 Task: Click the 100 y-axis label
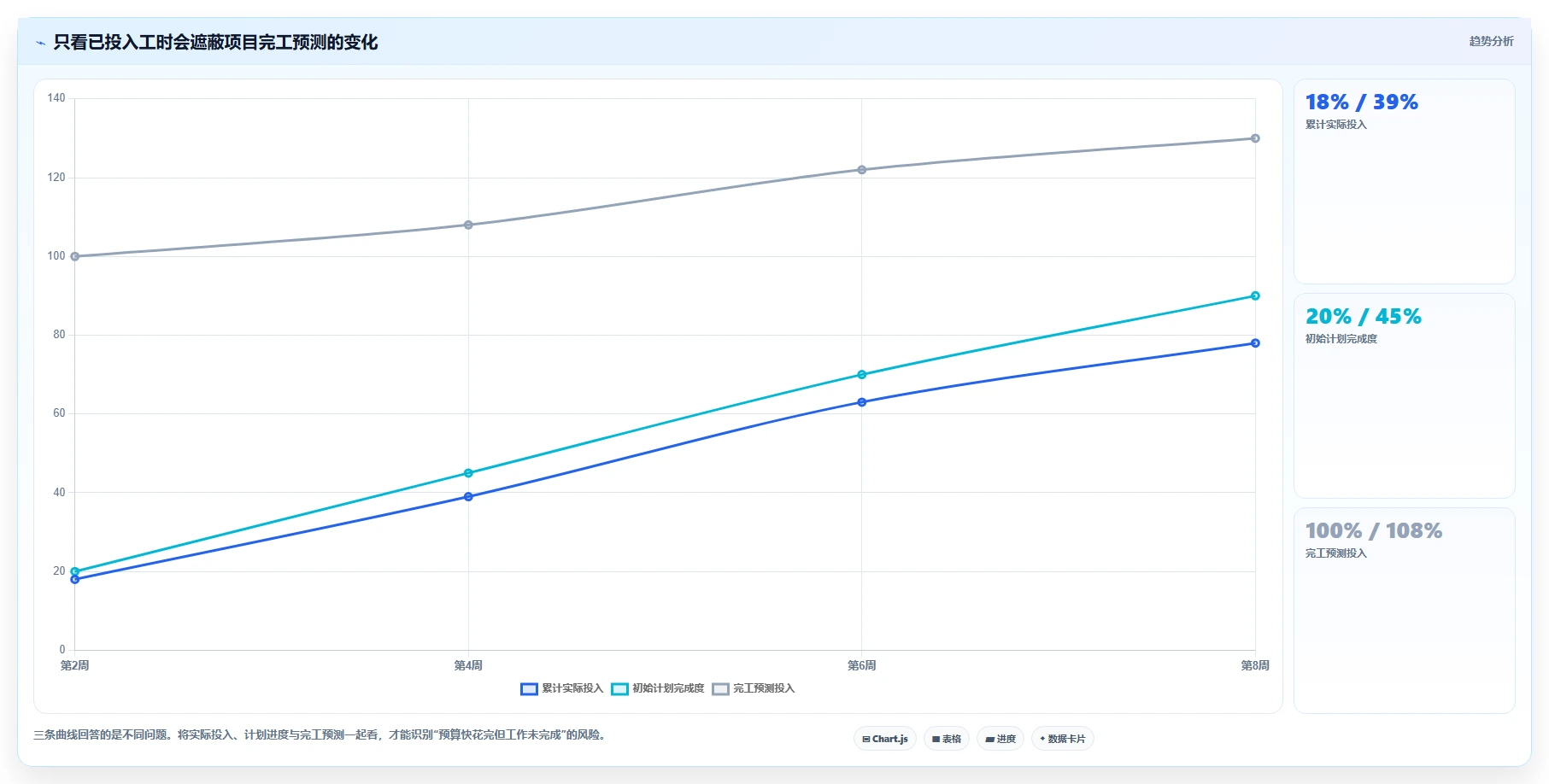click(x=56, y=256)
